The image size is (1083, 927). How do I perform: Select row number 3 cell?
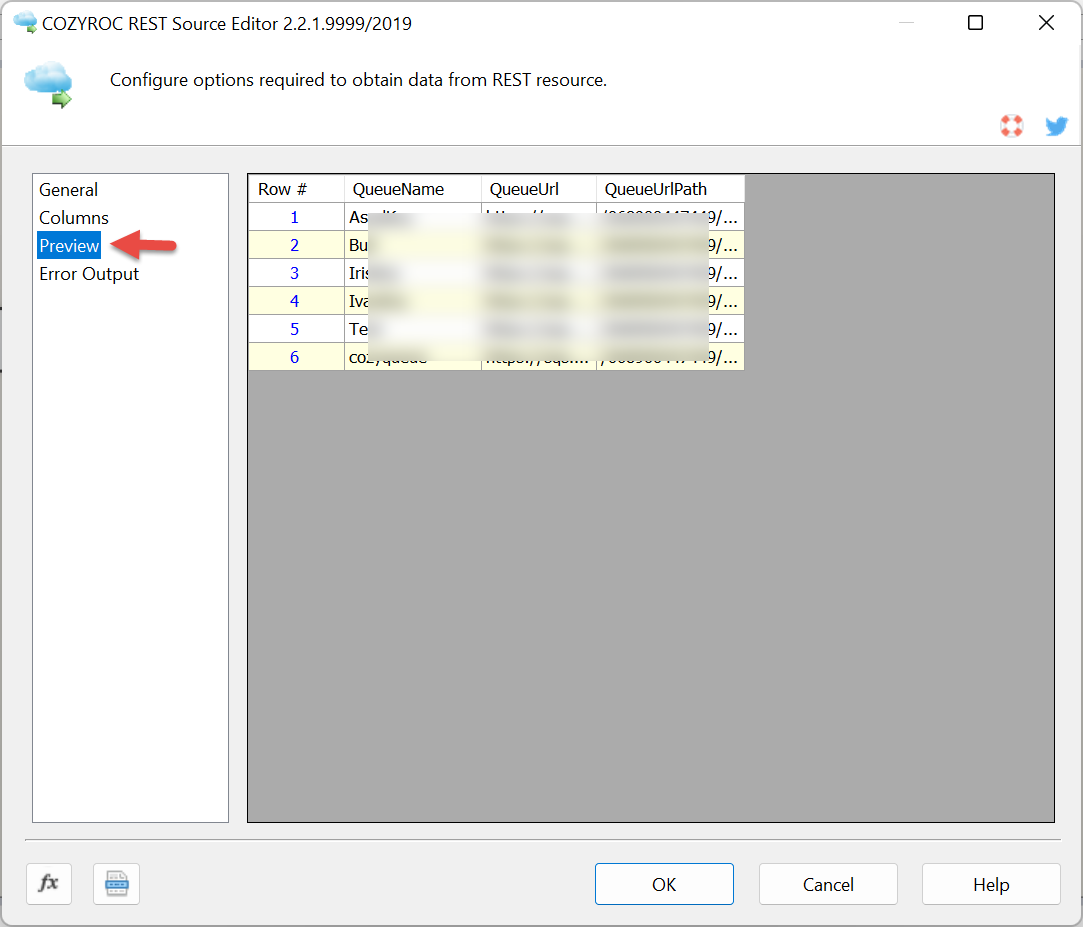point(296,273)
